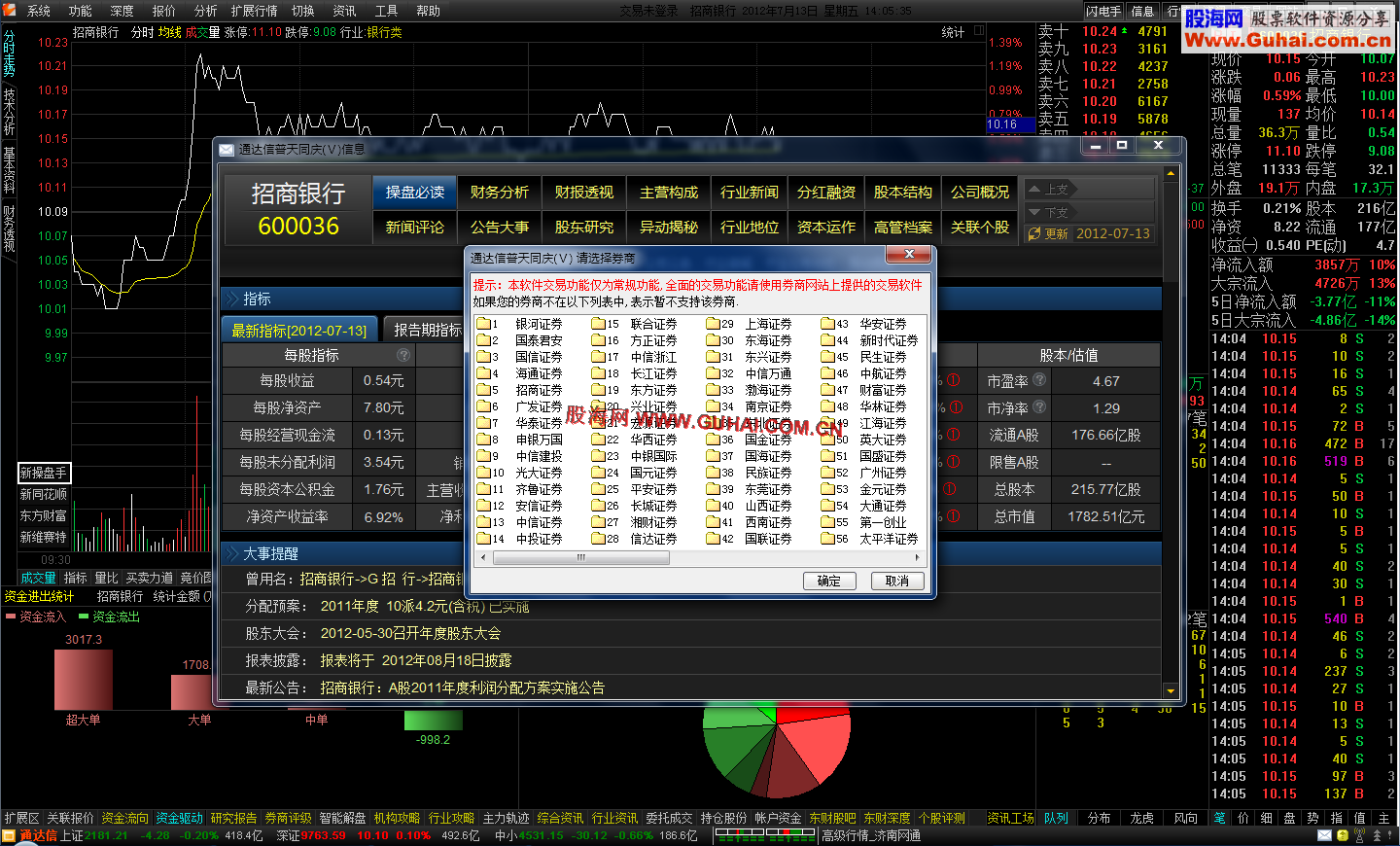The width and height of the screenshot is (1400, 846).
Task: Go to previous stock with 上支
Action: (x=1049, y=189)
